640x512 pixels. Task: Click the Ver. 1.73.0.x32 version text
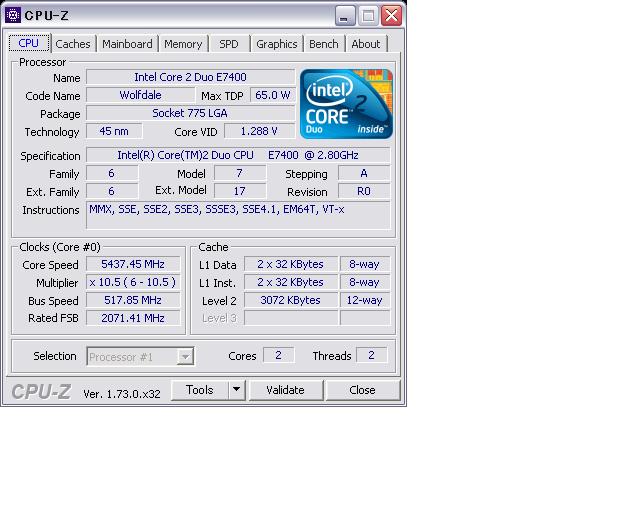pyautogui.click(x=122, y=394)
